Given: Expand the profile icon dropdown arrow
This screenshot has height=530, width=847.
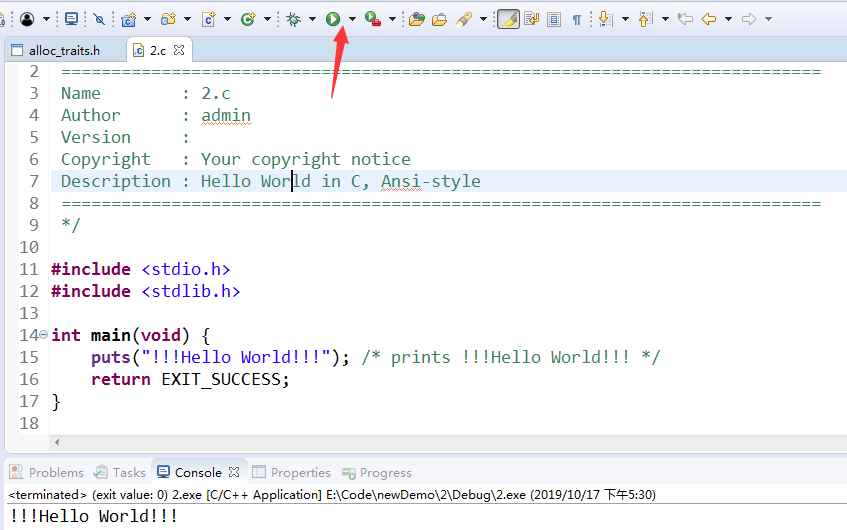Looking at the screenshot, I should tap(46, 19).
